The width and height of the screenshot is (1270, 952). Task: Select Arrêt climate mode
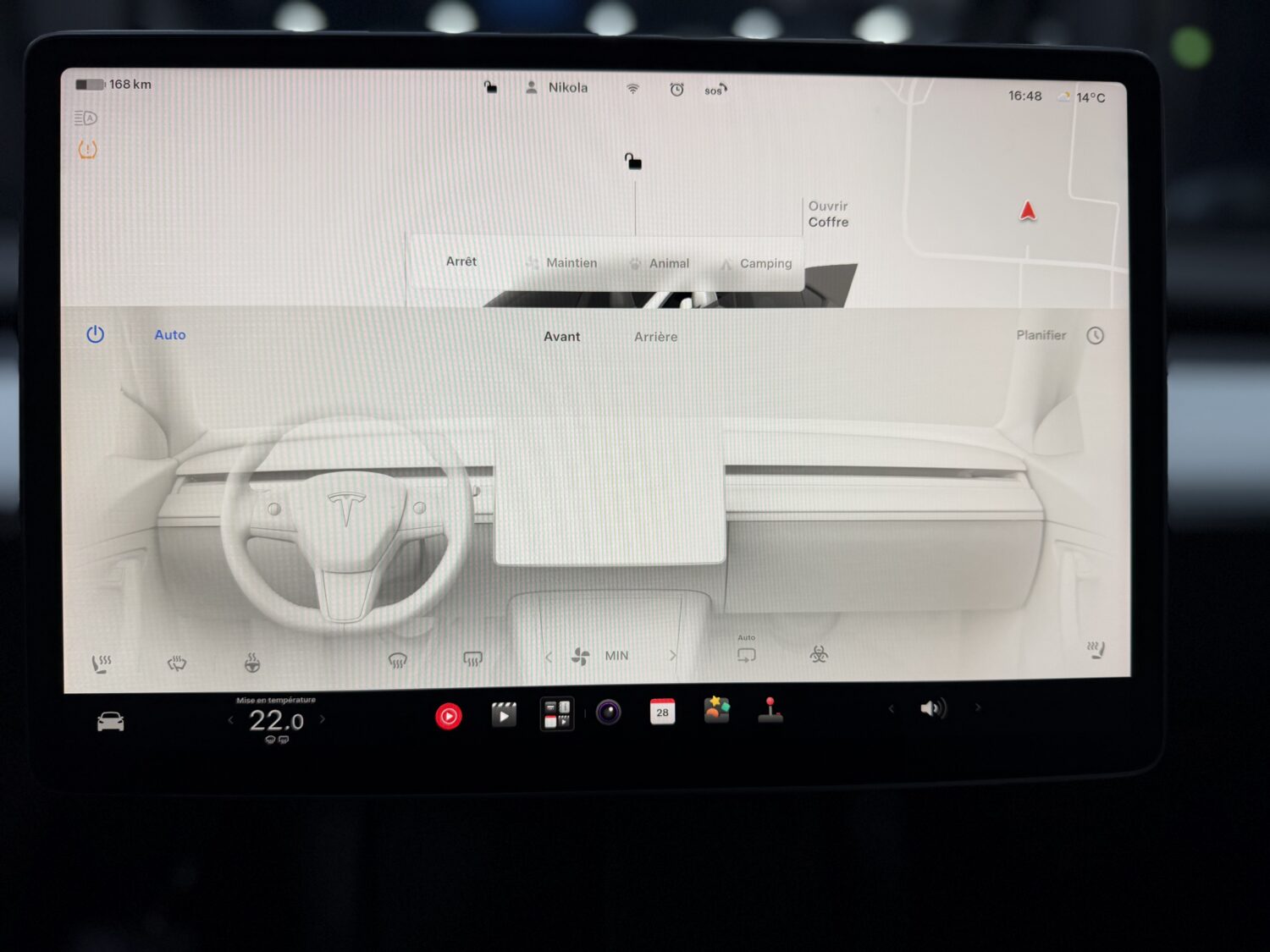coord(461,261)
